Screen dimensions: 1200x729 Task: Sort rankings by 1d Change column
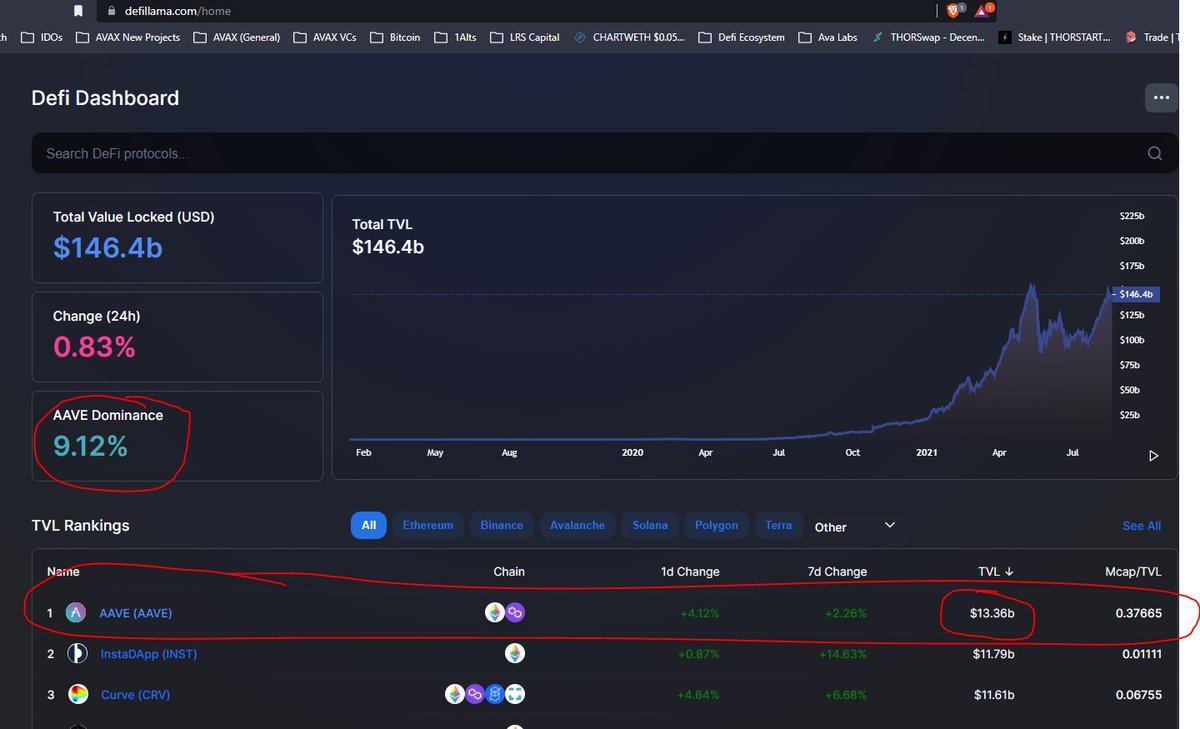coord(690,572)
